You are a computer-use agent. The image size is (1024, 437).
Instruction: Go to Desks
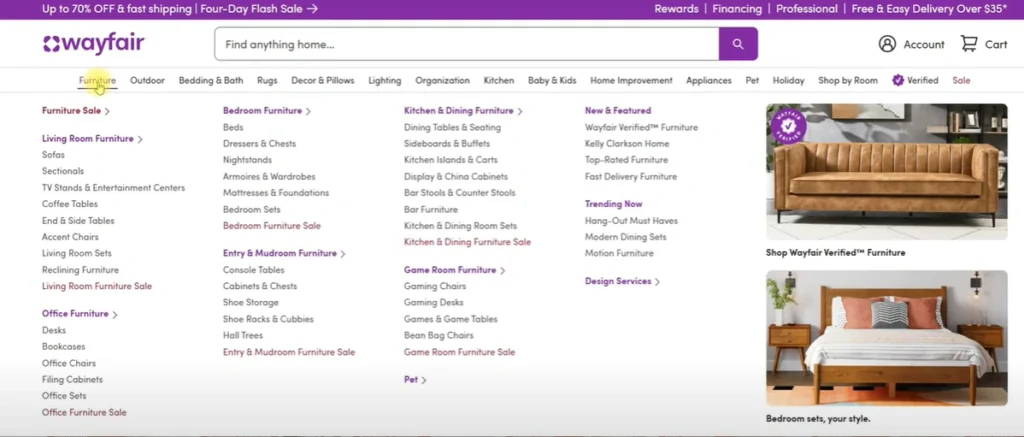54,331
